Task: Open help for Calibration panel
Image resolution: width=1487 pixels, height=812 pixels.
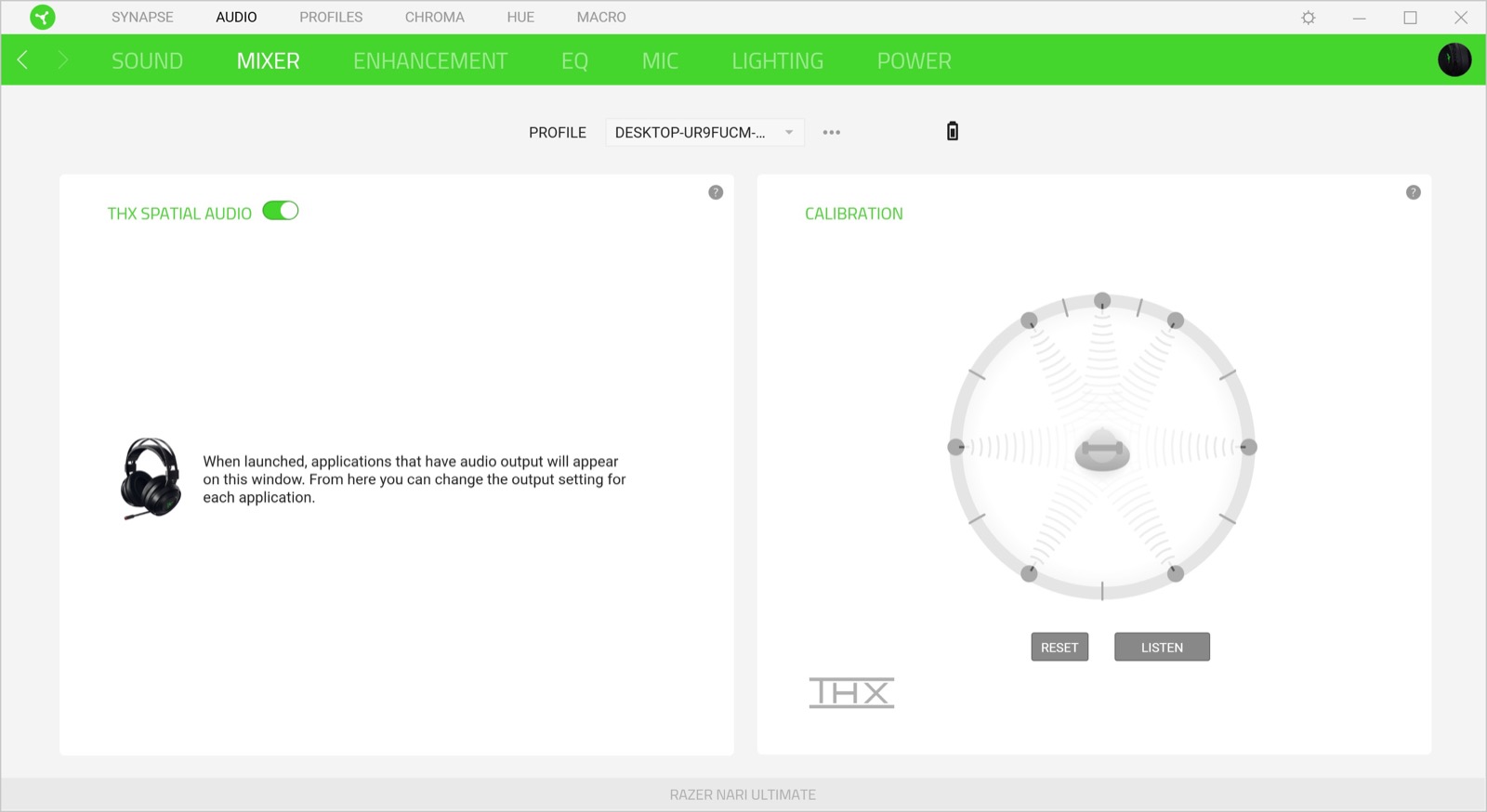Action: pyautogui.click(x=1414, y=192)
